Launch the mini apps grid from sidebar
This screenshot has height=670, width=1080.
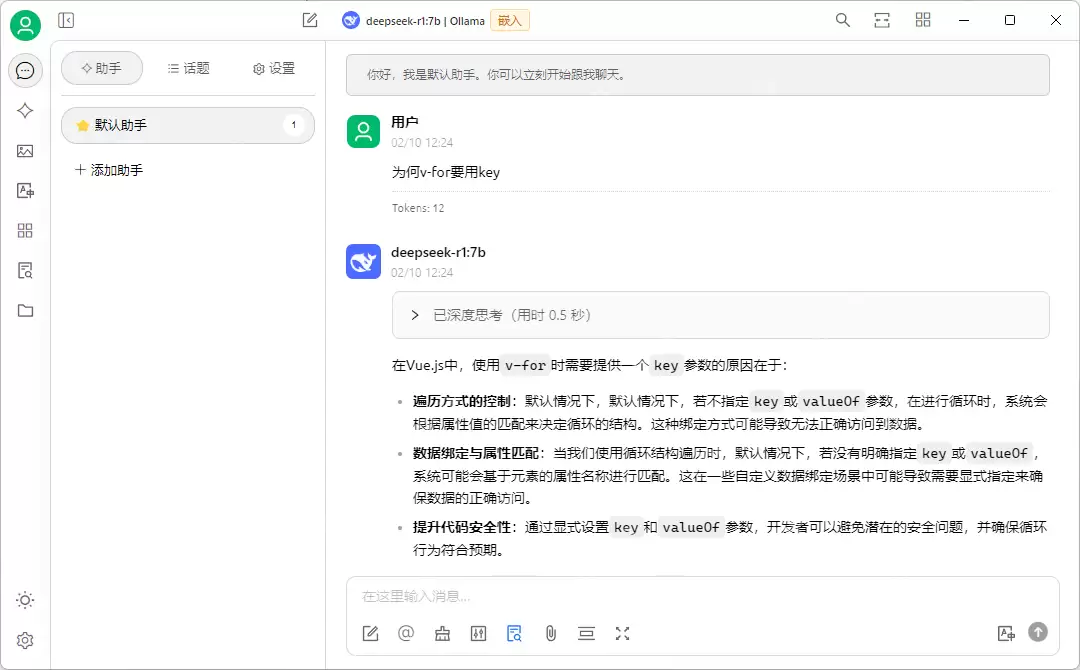point(25,231)
